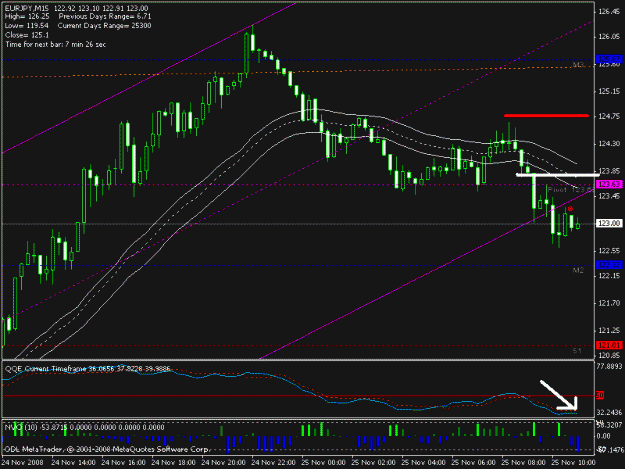Click the "25 Nov 02:00" time label
Screen dimensions: 625x469
[373, 463]
